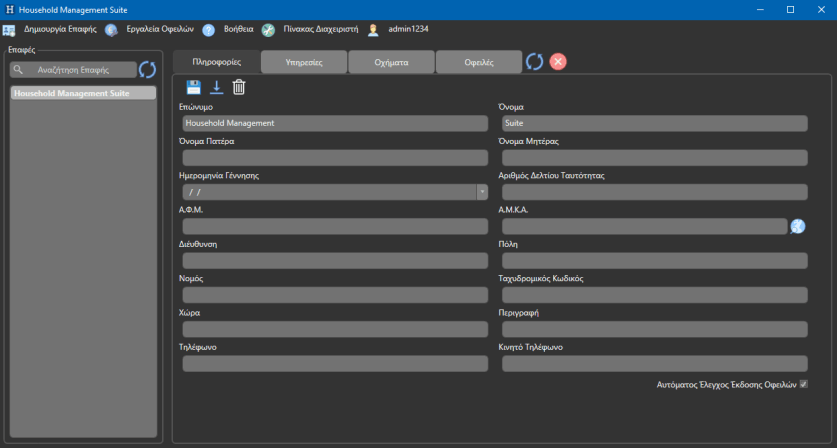Click the Α.Φ.Μ. input field
This screenshot has height=448, width=837.
(x=335, y=226)
